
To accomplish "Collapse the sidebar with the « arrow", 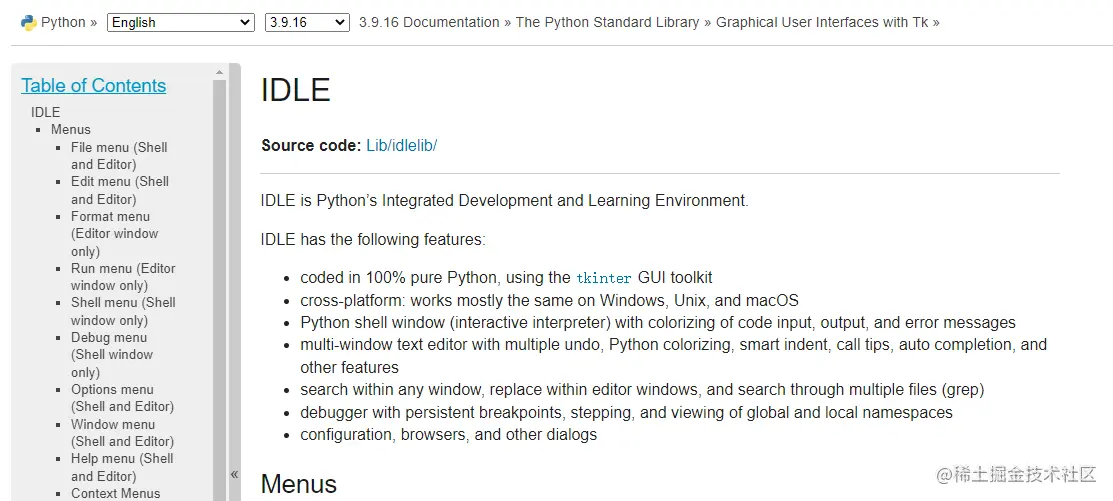I will click(x=234, y=474).
